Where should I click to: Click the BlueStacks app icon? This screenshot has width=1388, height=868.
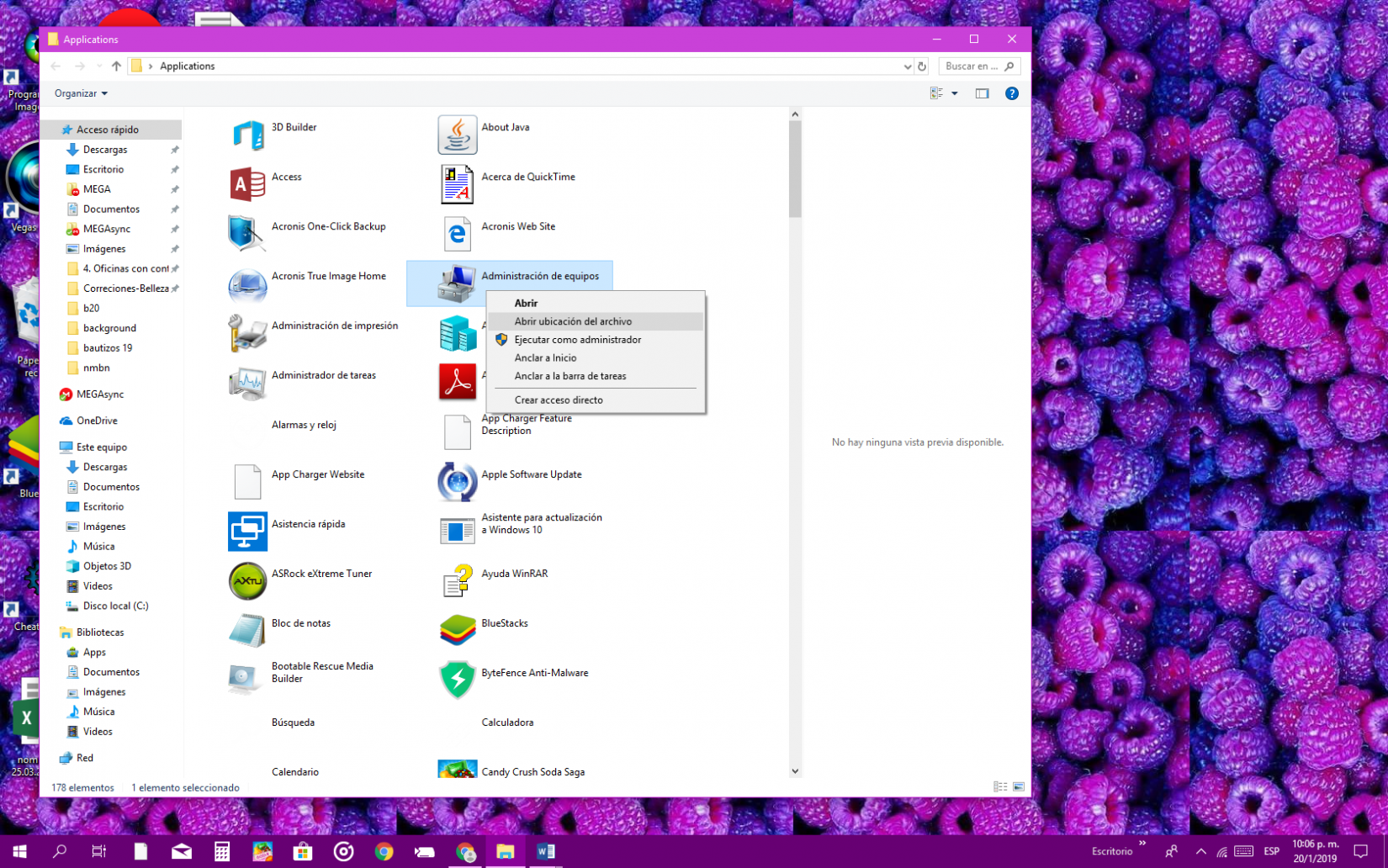click(458, 632)
